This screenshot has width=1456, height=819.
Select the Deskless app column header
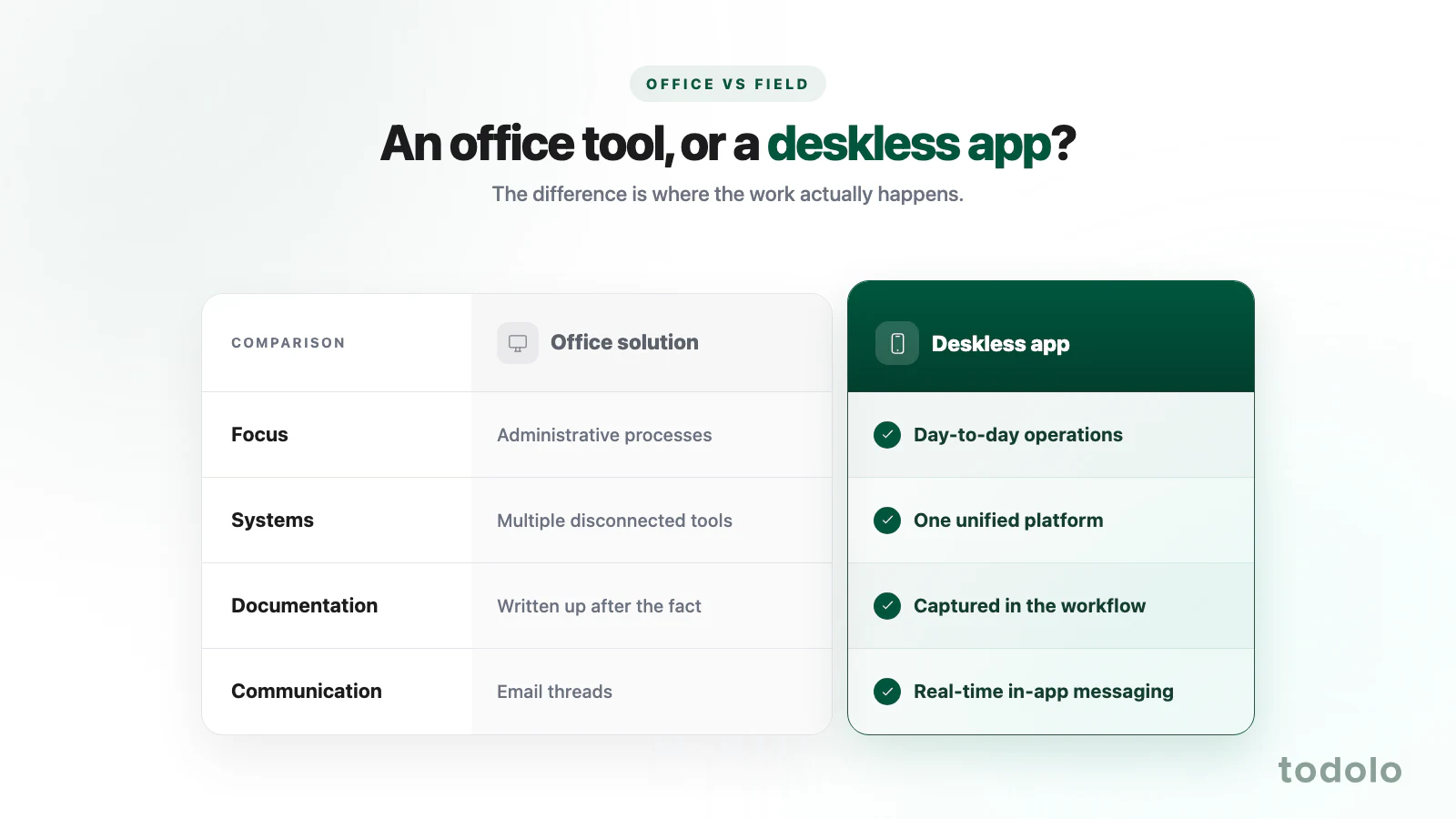1051,337
